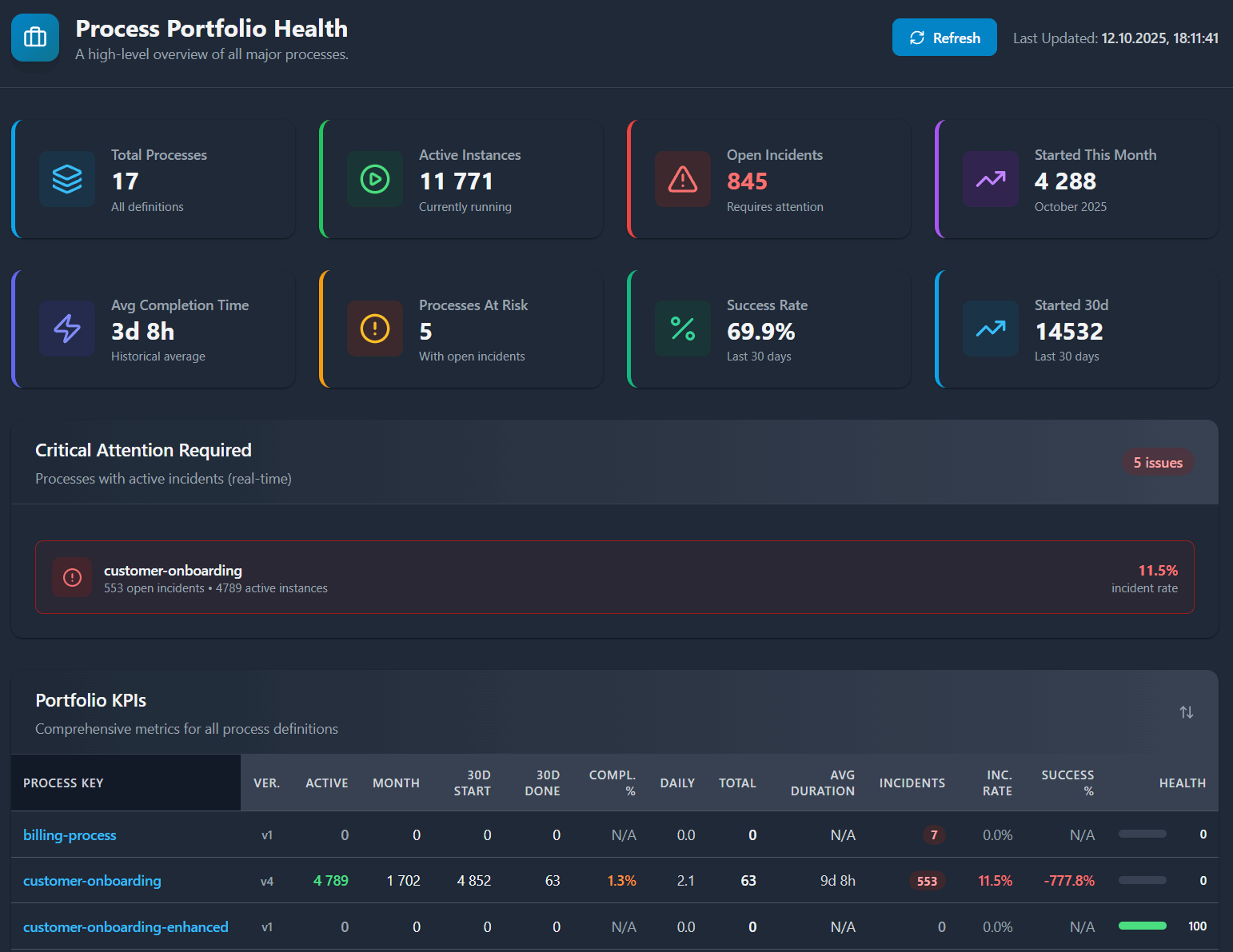
Task: Click the trend arrow icon on Started 30d card
Action: pos(990,329)
